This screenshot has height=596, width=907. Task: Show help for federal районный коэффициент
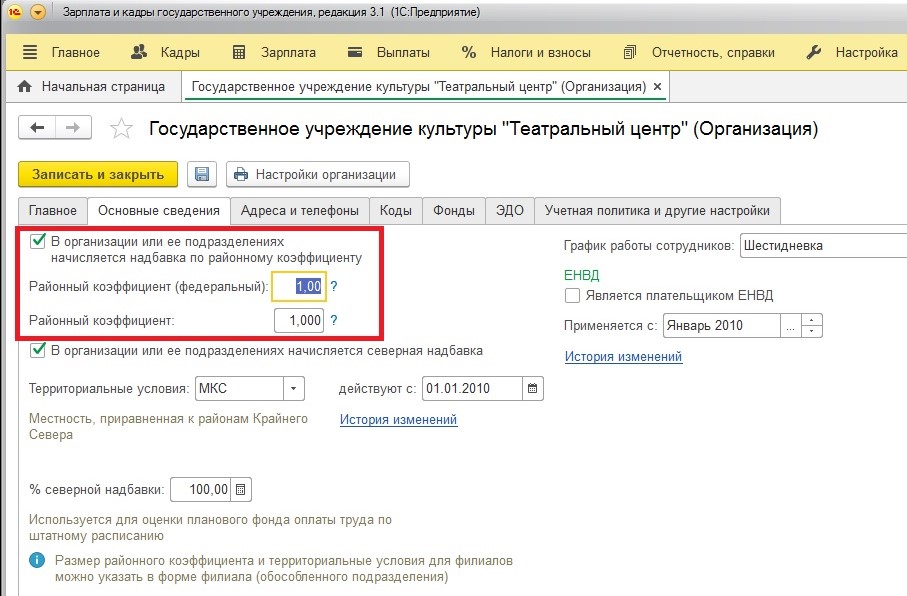click(334, 286)
